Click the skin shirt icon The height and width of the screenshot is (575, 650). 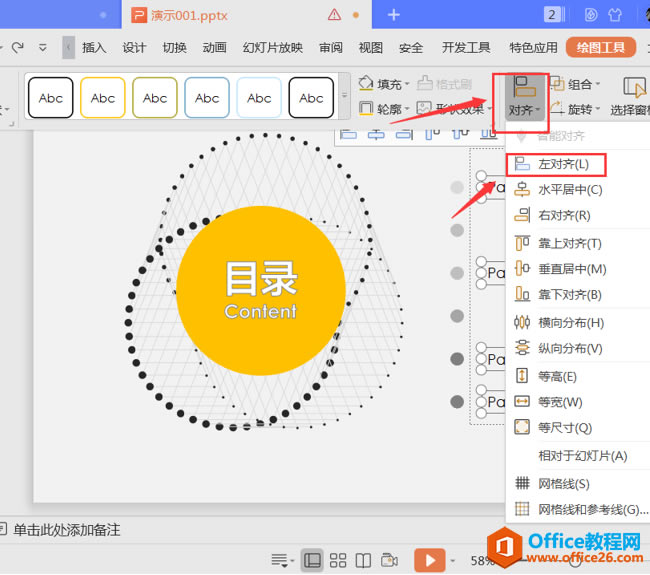pyautogui.click(x=615, y=15)
